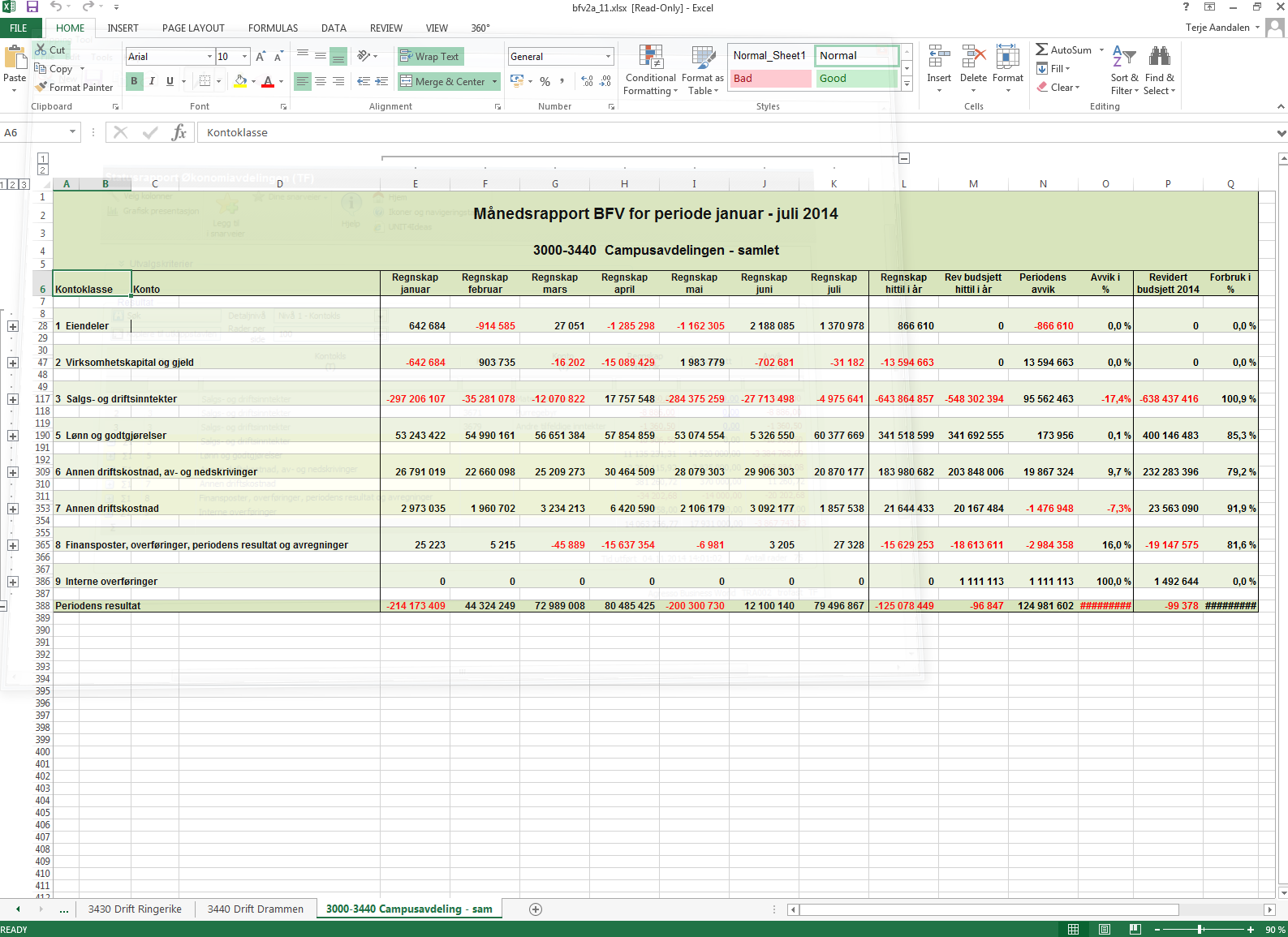Apply yellow fill color bucket
The image size is (1288, 937).
point(240,81)
